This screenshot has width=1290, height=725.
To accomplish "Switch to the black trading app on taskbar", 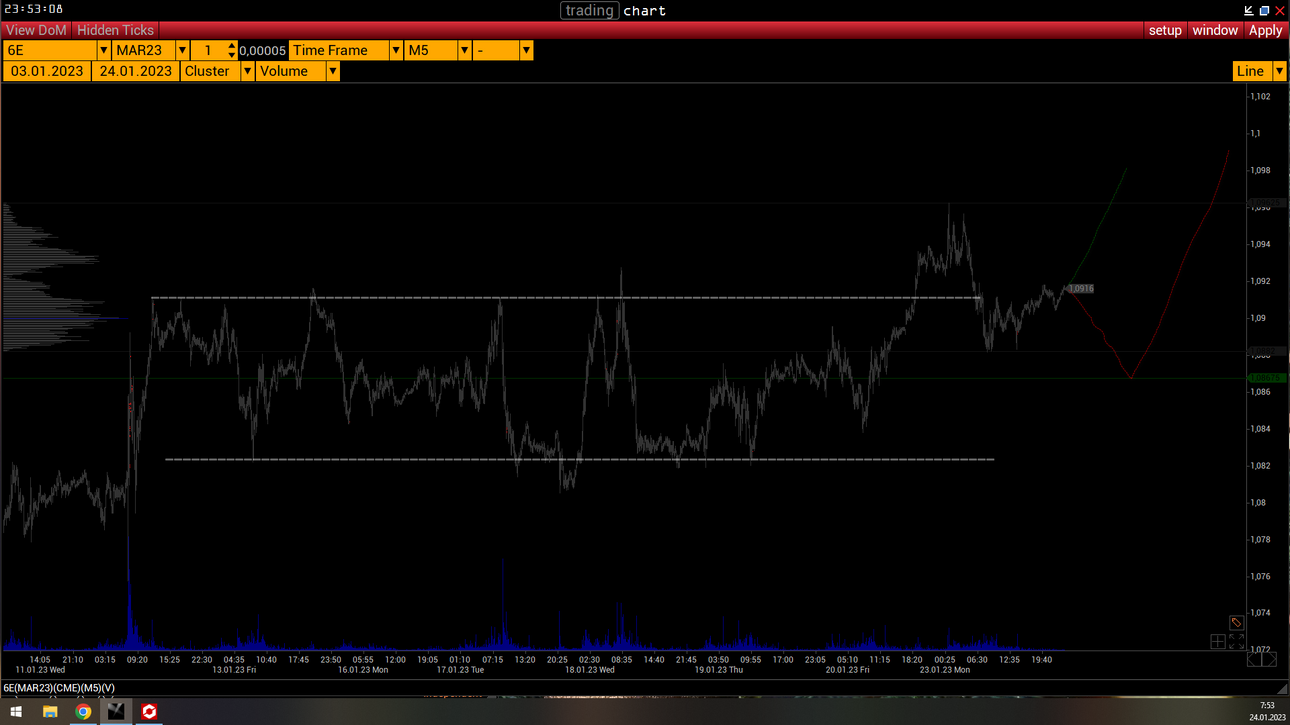I will 117,712.
